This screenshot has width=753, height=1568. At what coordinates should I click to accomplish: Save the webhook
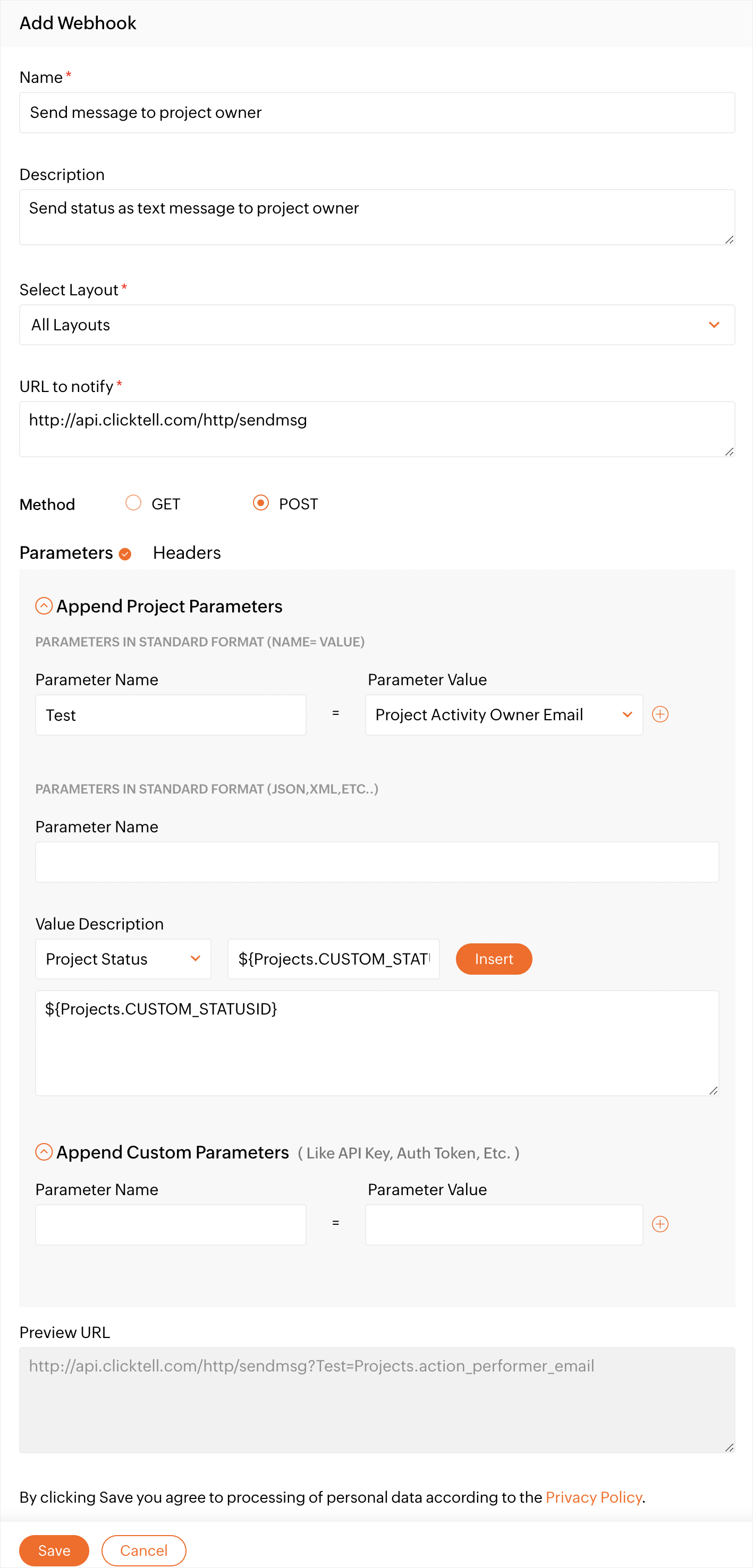[54, 1550]
